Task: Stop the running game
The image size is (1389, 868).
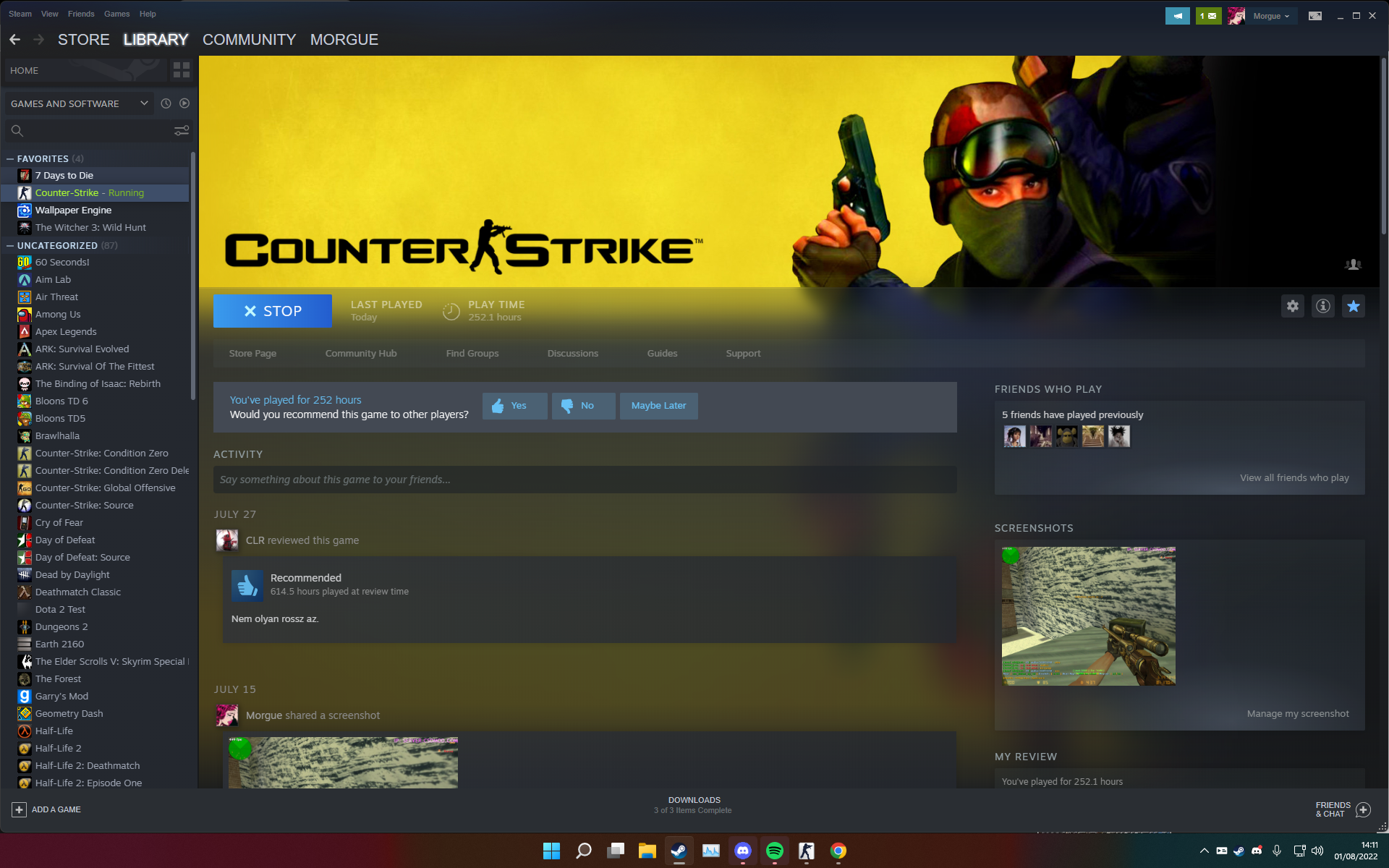Action: pos(273,311)
